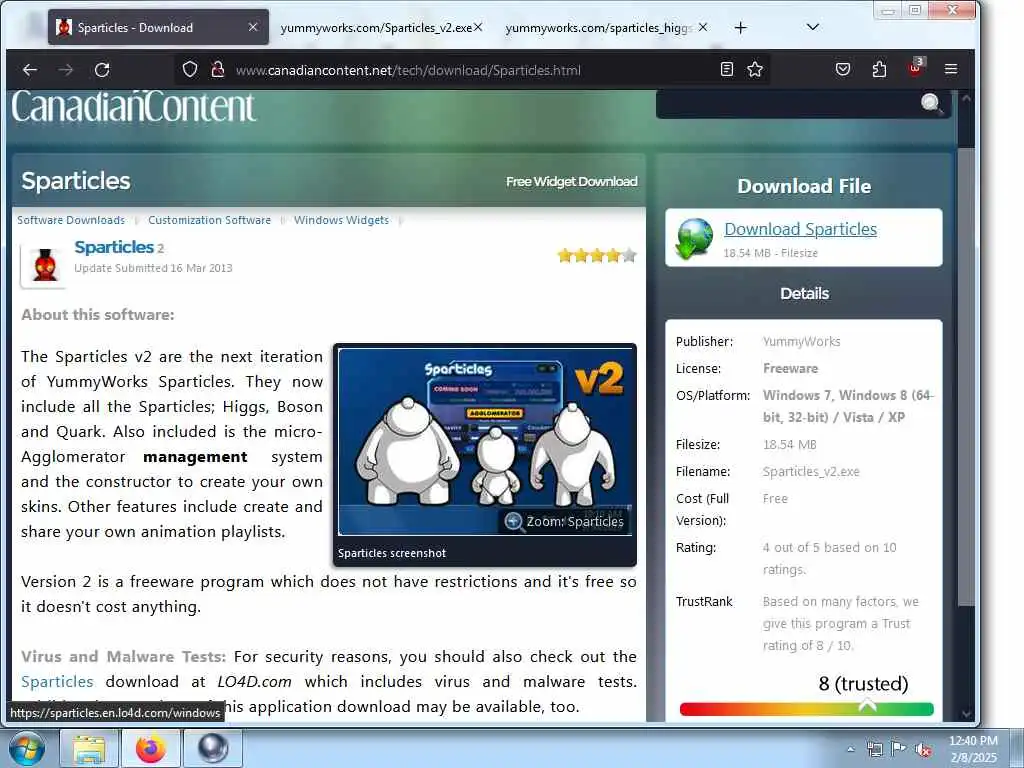The height and width of the screenshot is (768, 1024).
Task: Click the star rating widget
Action: pos(597,255)
